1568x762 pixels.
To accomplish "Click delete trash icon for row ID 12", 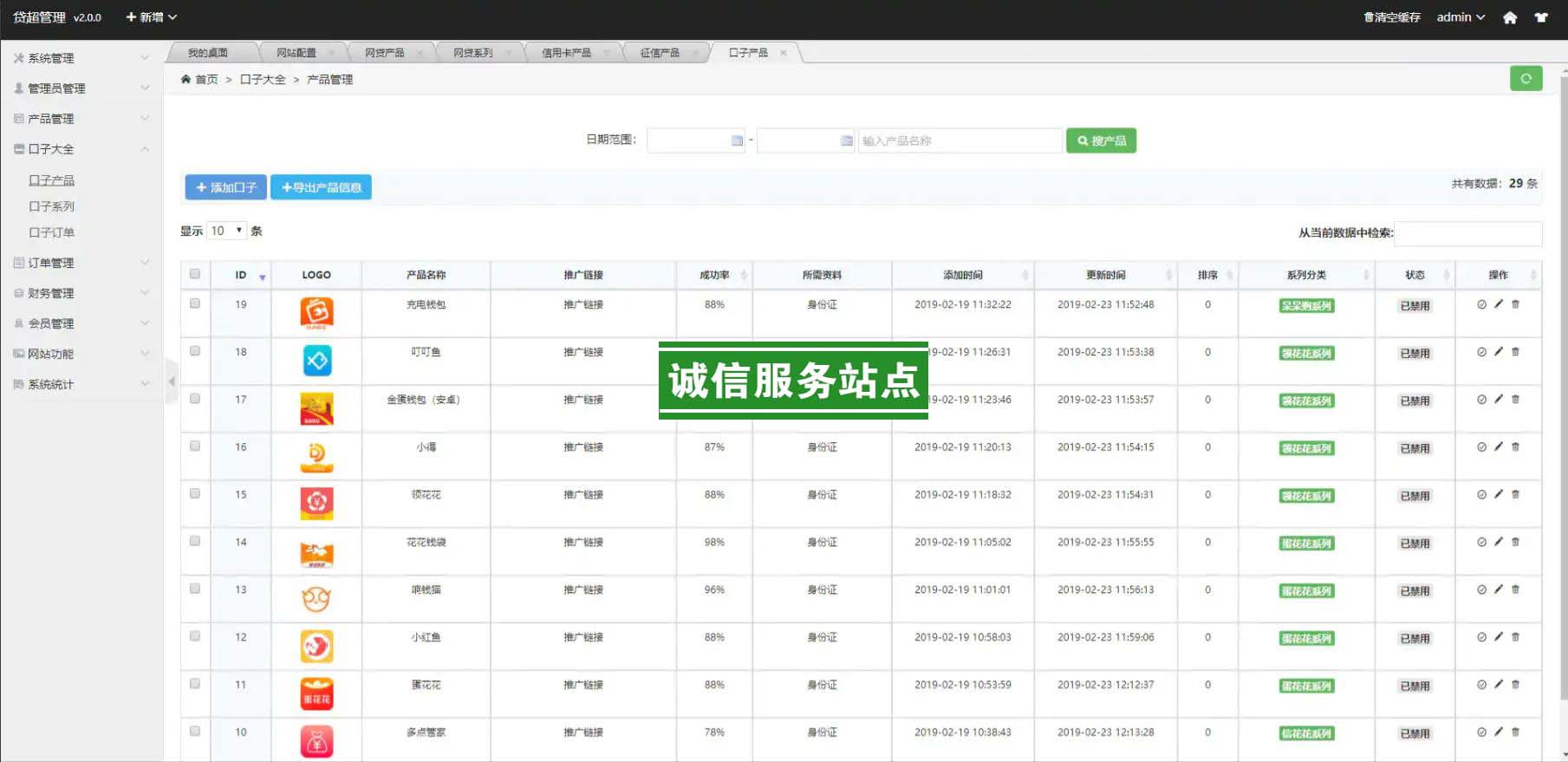I will (1515, 637).
